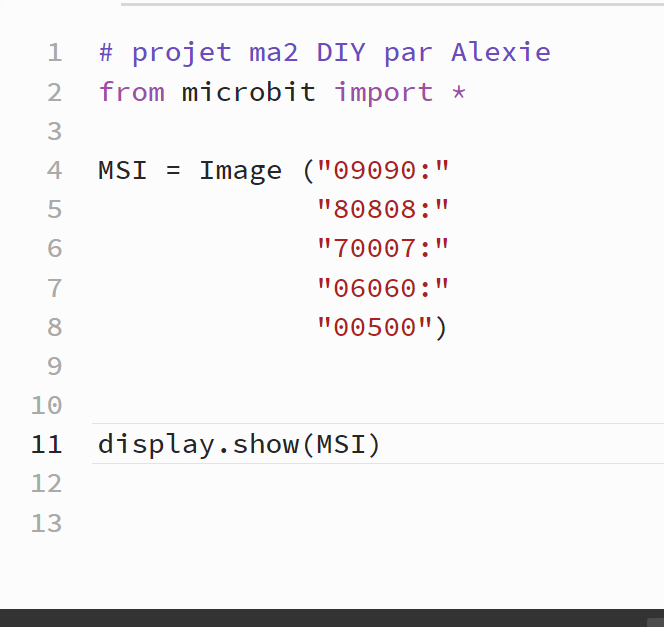Click the string "00500" on line 8
664x627 pixels.
pyautogui.click(x=375, y=327)
